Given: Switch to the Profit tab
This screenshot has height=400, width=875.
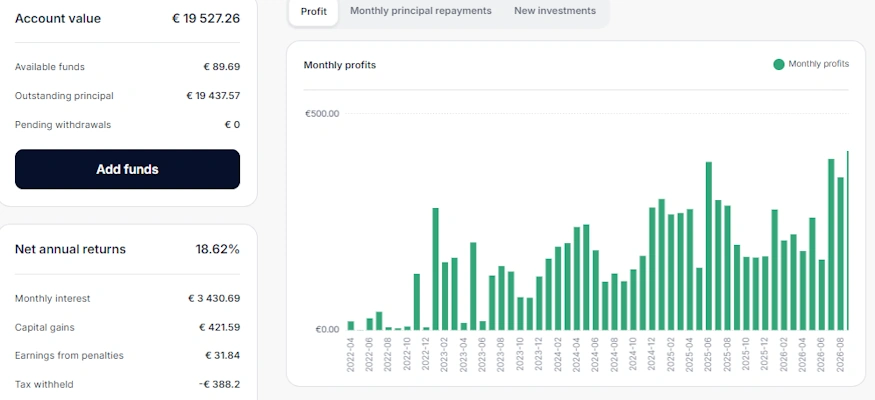Looking at the screenshot, I should (314, 11).
